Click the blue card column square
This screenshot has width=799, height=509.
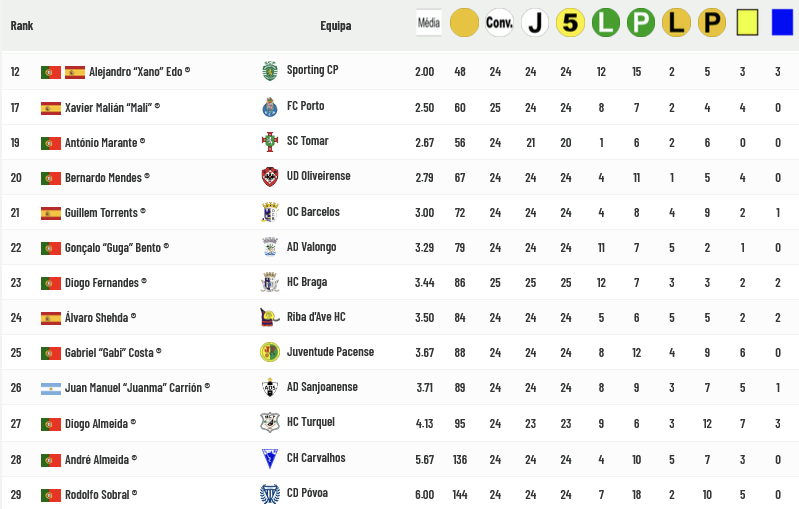coord(782,22)
